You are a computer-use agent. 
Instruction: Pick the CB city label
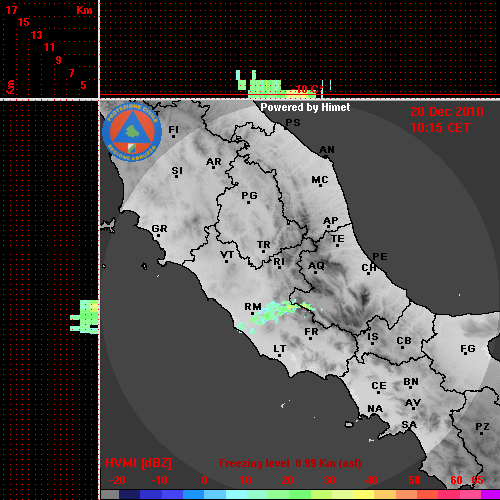(x=404, y=341)
